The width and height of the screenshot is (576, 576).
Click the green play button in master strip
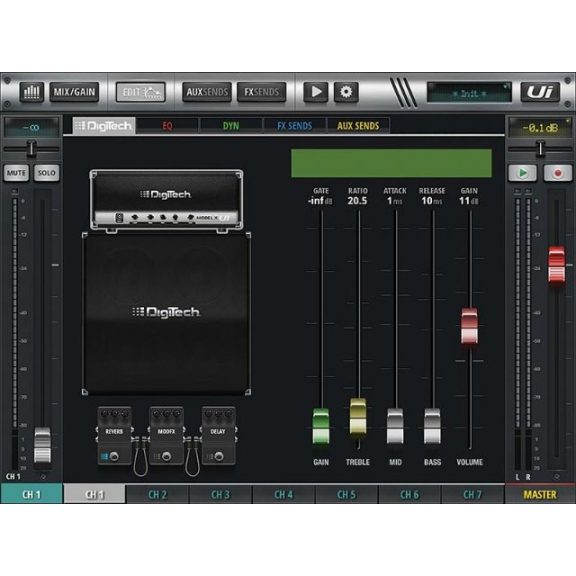(x=523, y=173)
